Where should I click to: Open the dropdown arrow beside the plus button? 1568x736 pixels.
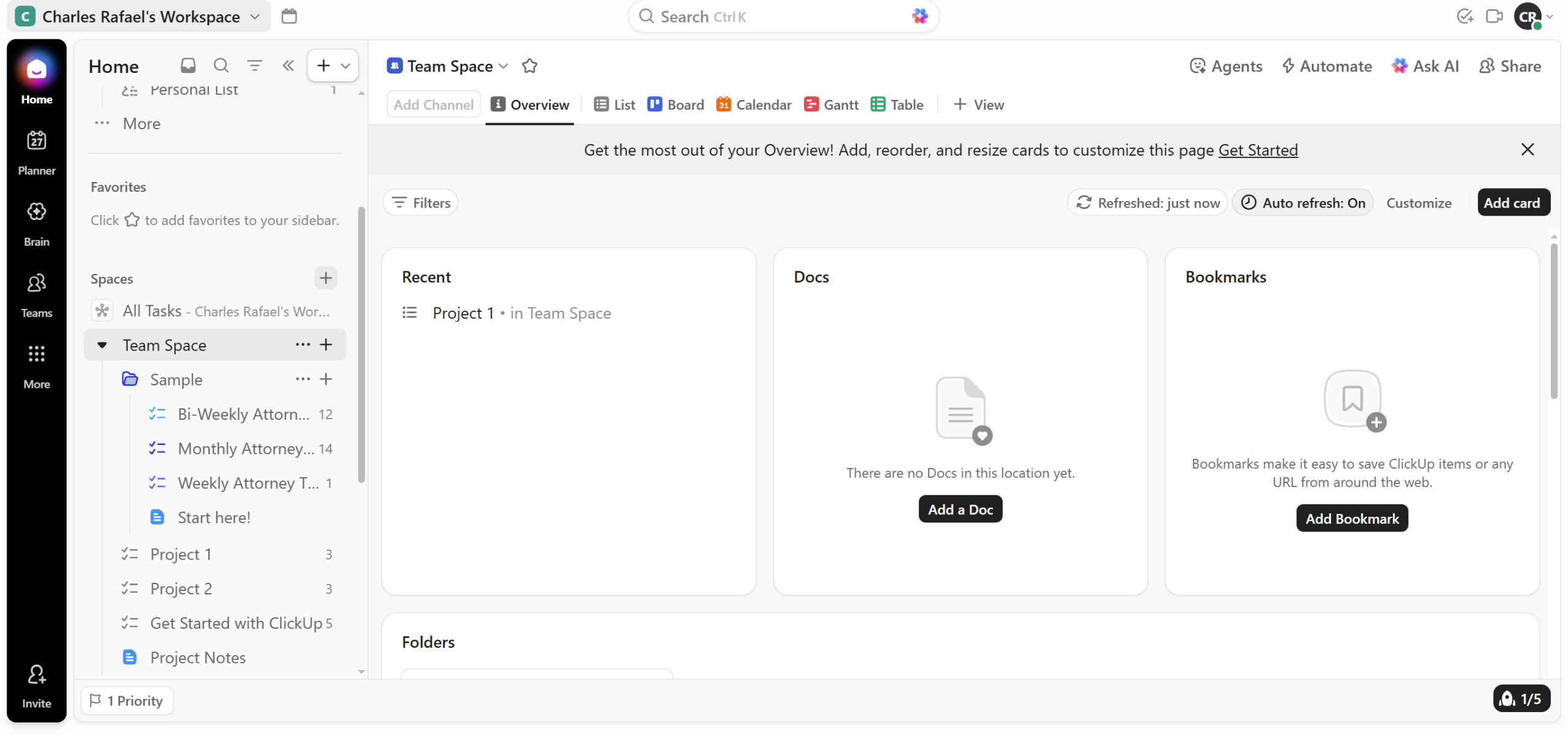[x=345, y=66]
